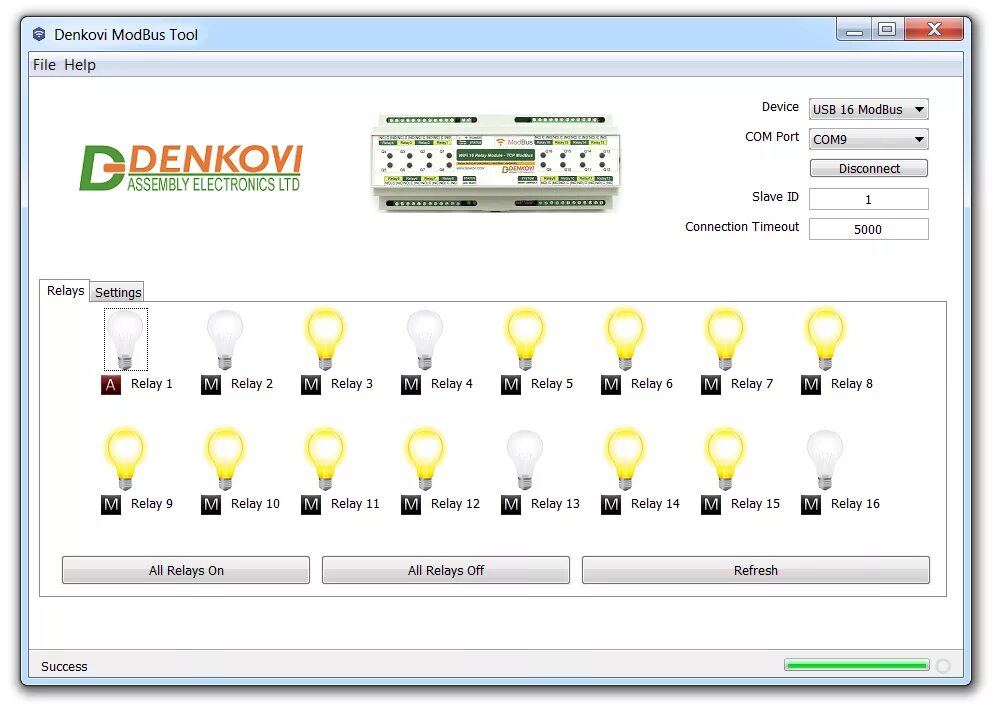
Task: Click the M mode icon for Relay 10
Action: tap(211, 505)
